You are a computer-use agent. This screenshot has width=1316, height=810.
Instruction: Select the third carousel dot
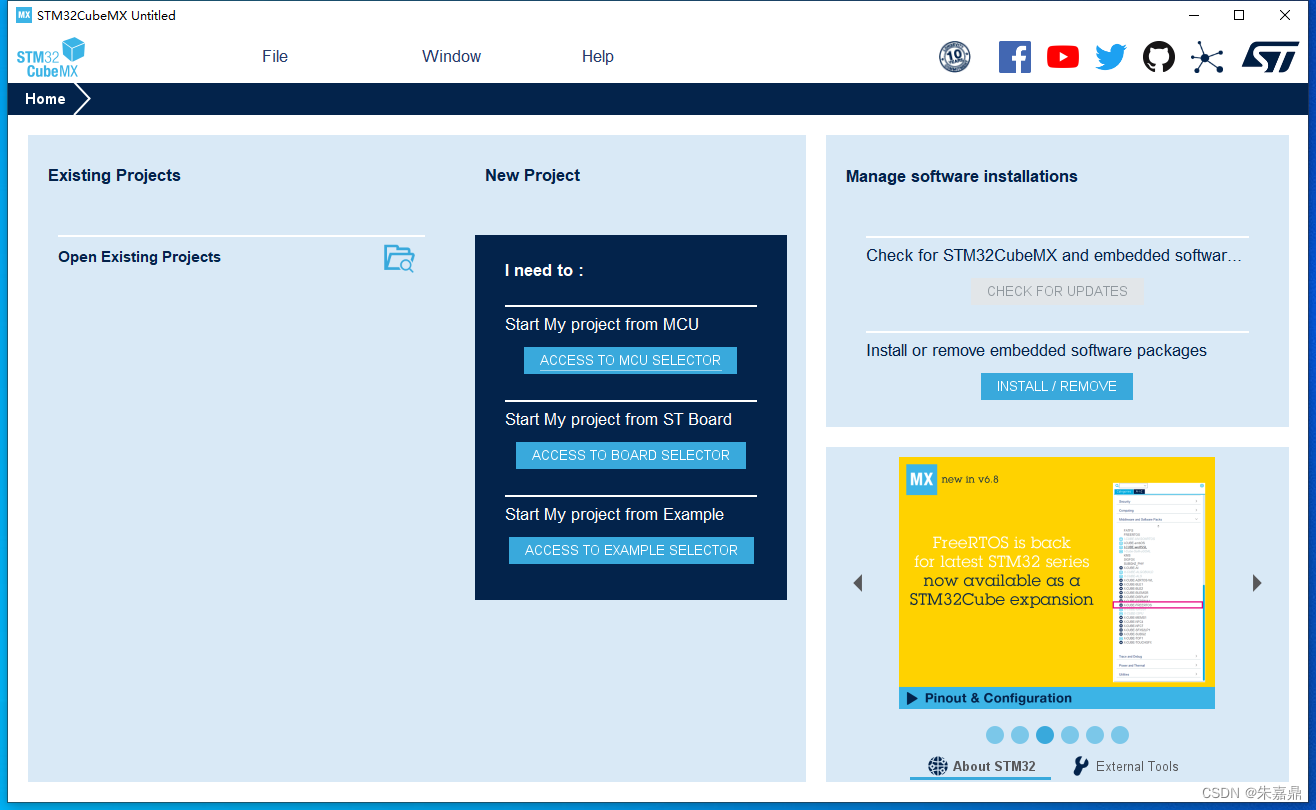point(1045,735)
